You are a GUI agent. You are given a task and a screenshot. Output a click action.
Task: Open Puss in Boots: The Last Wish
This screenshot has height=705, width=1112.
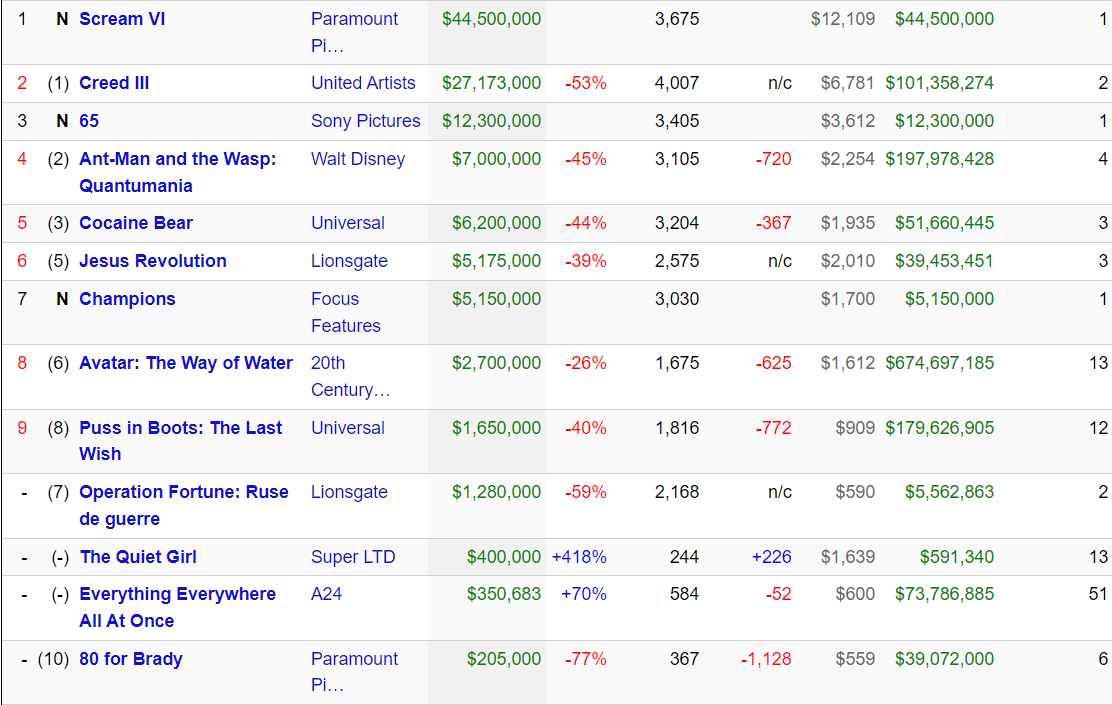click(x=181, y=441)
